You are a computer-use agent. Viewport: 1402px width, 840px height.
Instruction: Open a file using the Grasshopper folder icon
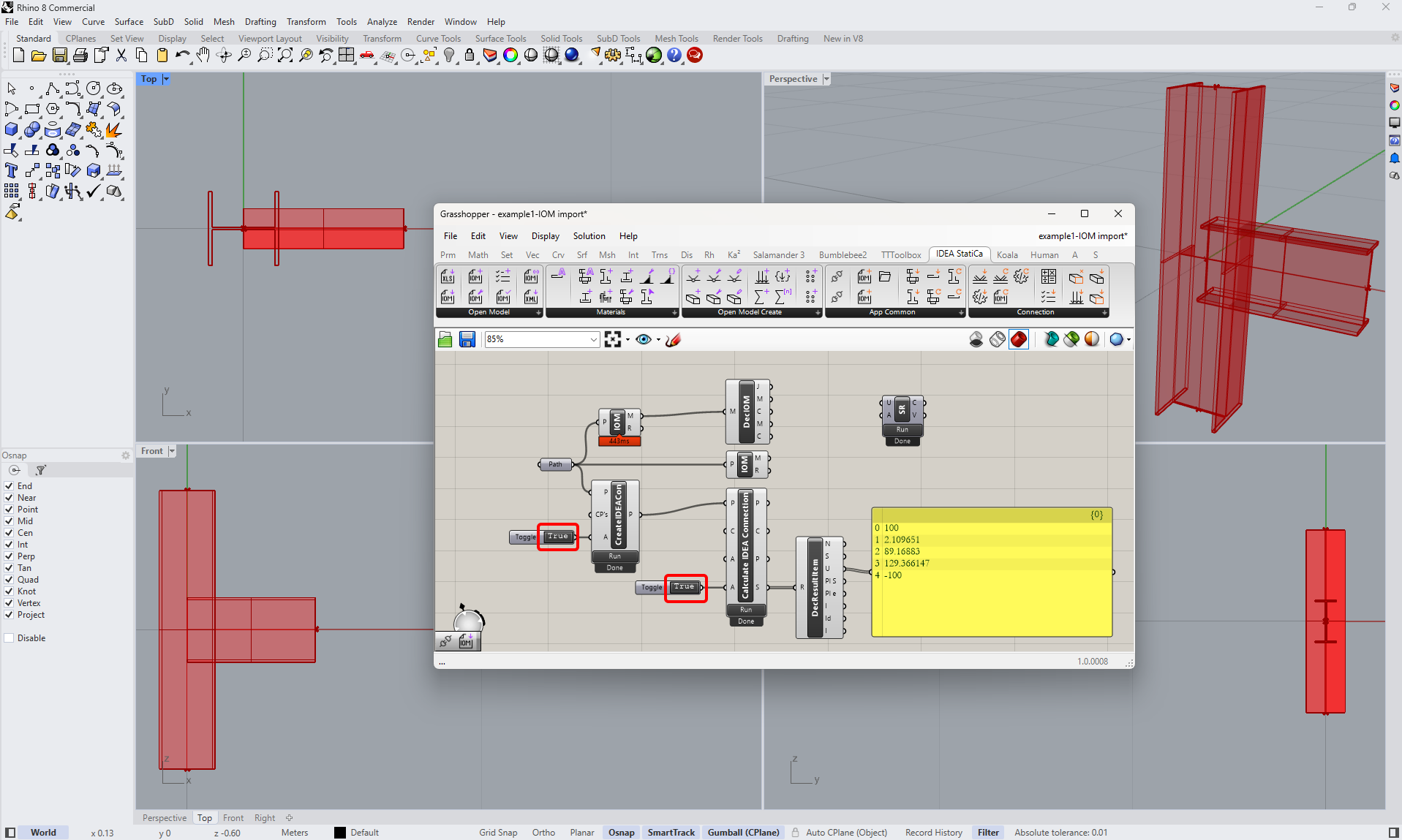pyautogui.click(x=445, y=338)
